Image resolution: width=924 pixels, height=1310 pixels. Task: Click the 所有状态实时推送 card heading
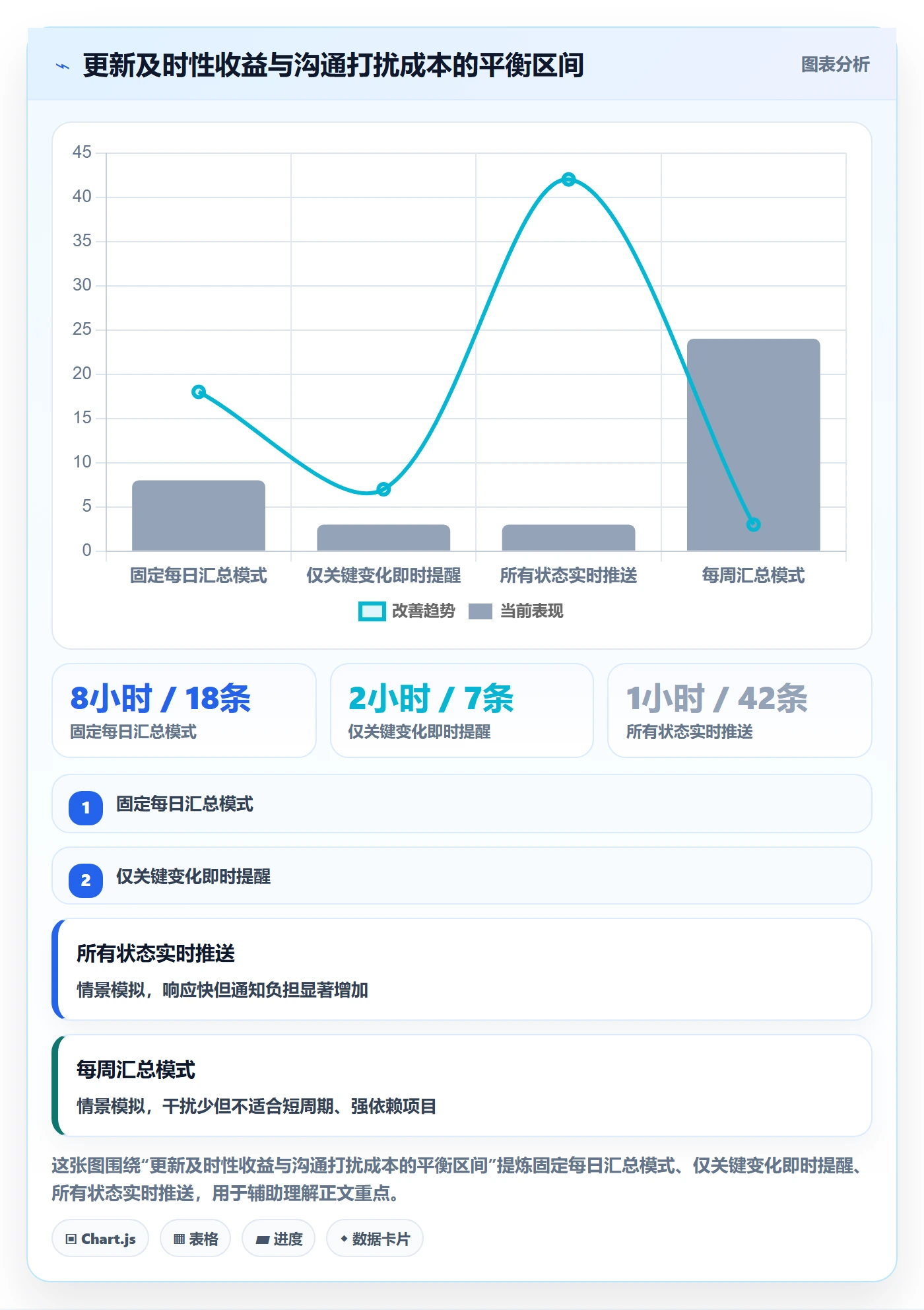(x=156, y=953)
